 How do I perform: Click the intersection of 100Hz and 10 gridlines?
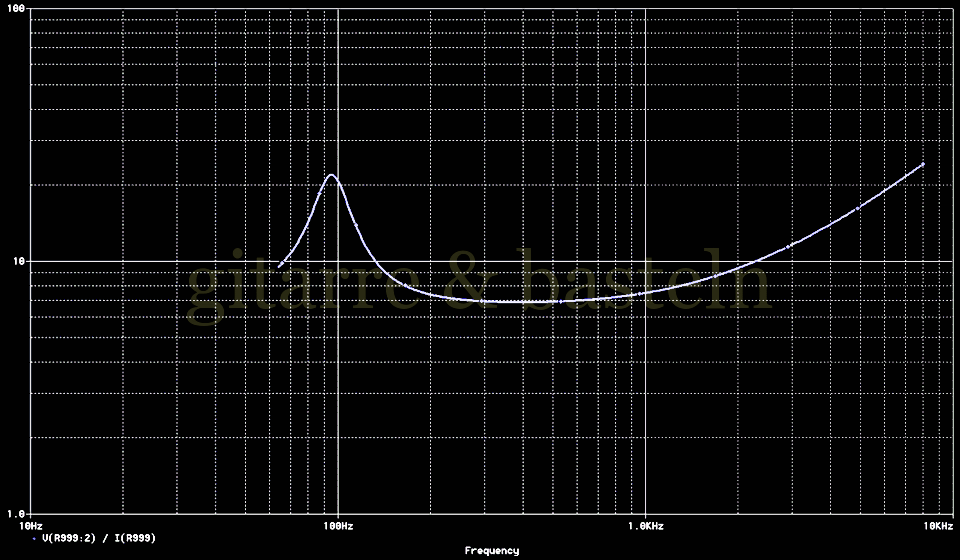tap(338, 261)
